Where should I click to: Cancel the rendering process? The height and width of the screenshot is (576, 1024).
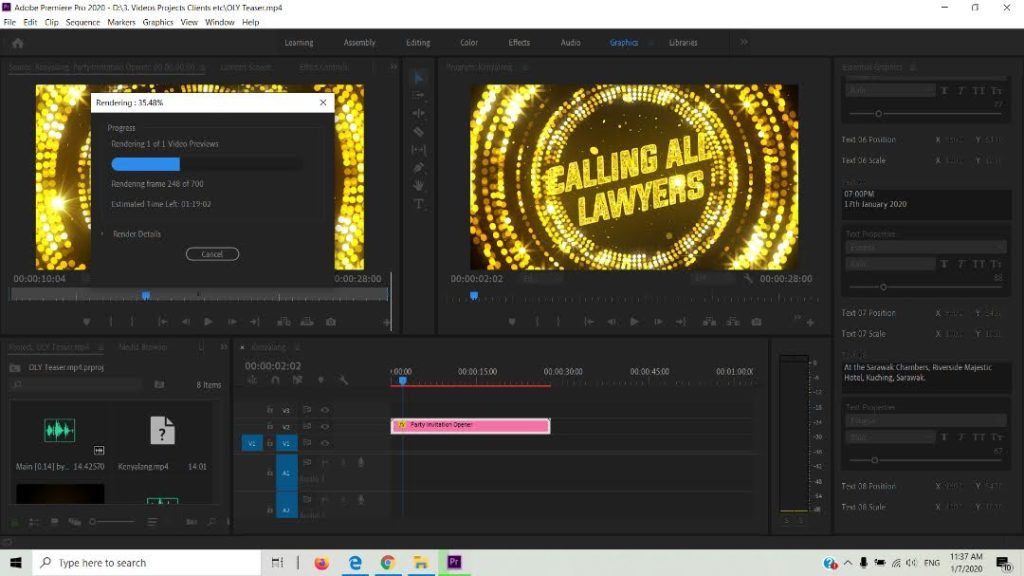point(212,254)
